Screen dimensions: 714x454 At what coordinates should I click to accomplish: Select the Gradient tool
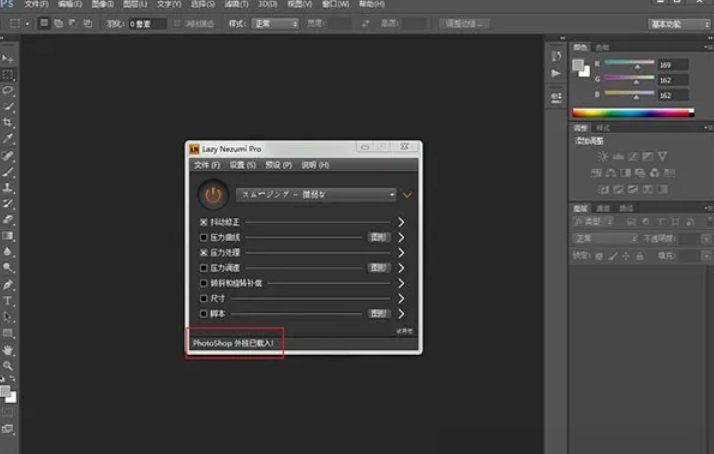click(x=8, y=235)
